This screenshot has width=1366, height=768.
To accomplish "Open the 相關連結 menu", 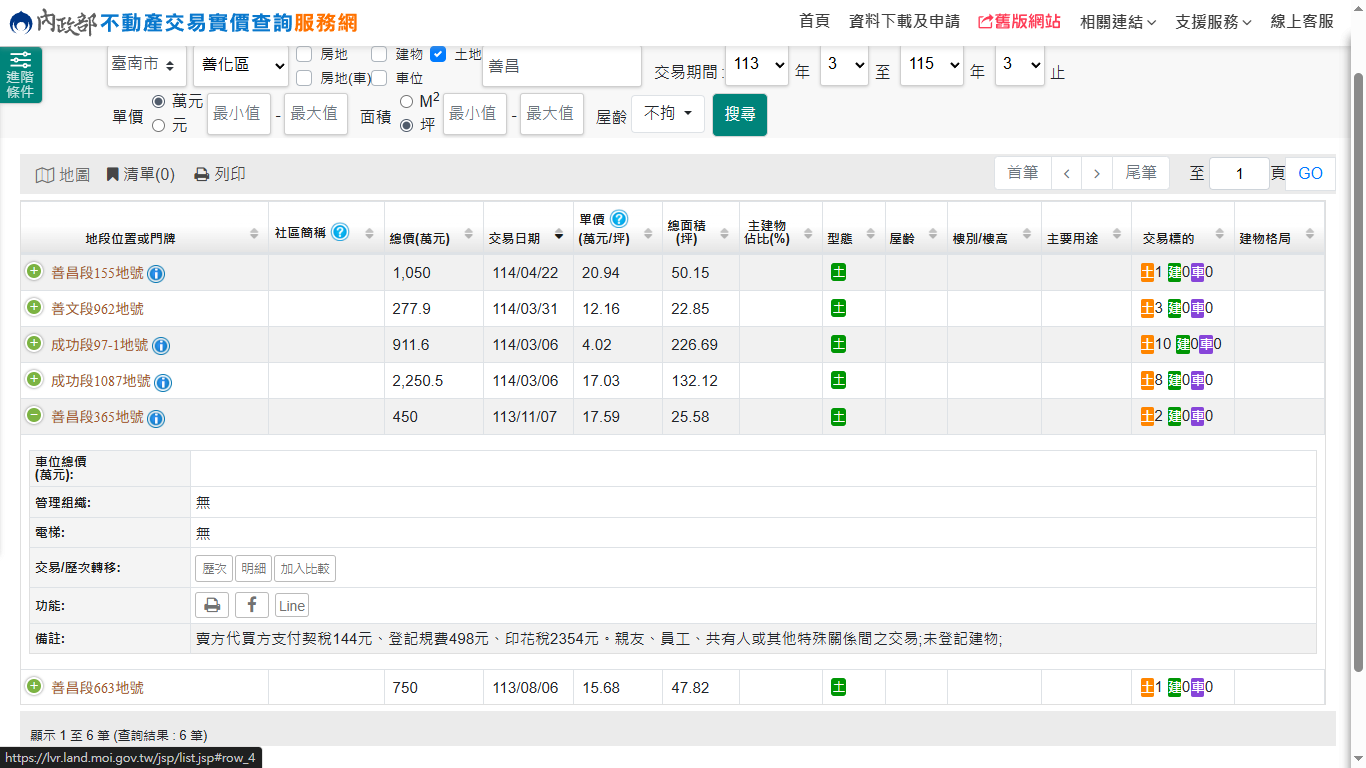I will click(x=1118, y=21).
